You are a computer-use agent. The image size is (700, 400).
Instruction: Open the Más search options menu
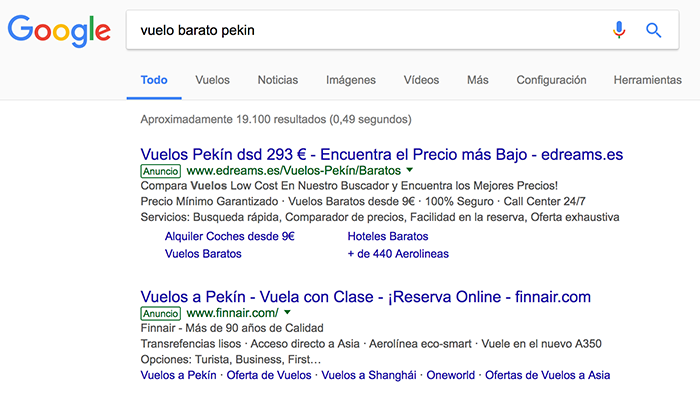tap(477, 80)
